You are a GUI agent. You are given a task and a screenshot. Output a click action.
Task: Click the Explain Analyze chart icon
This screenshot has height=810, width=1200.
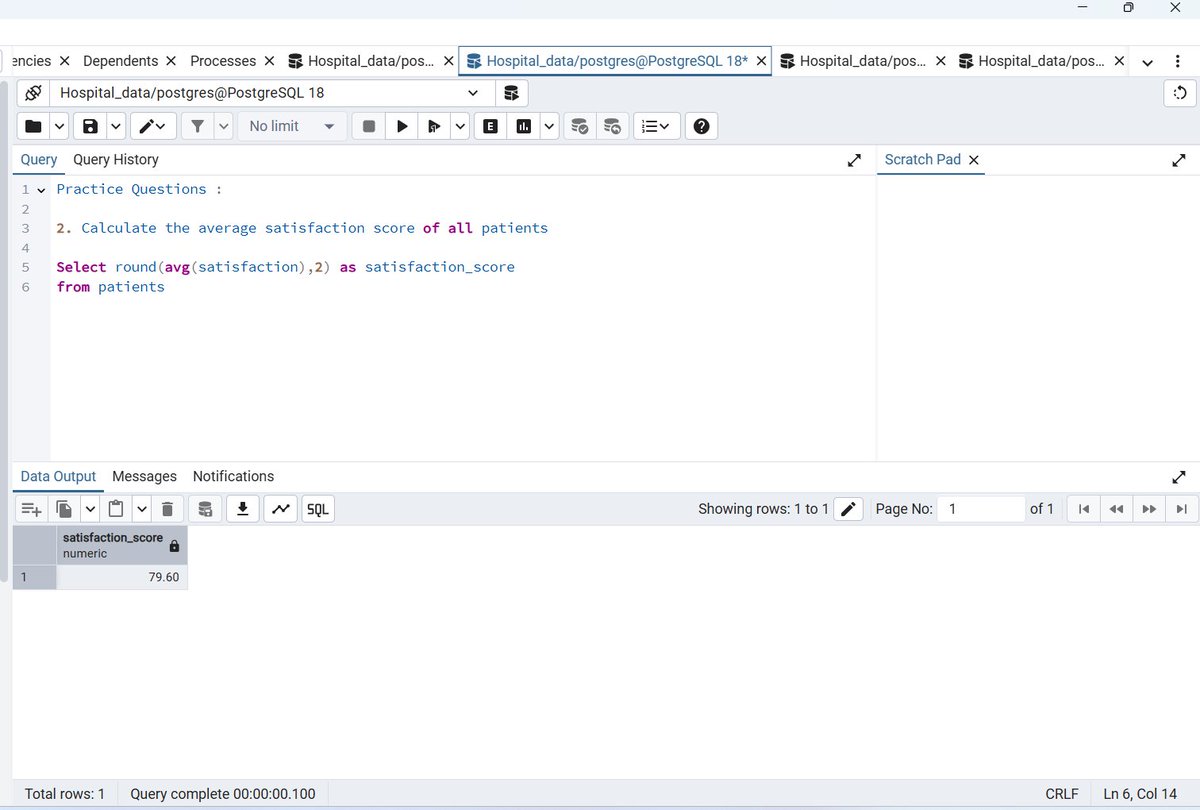[523, 126]
